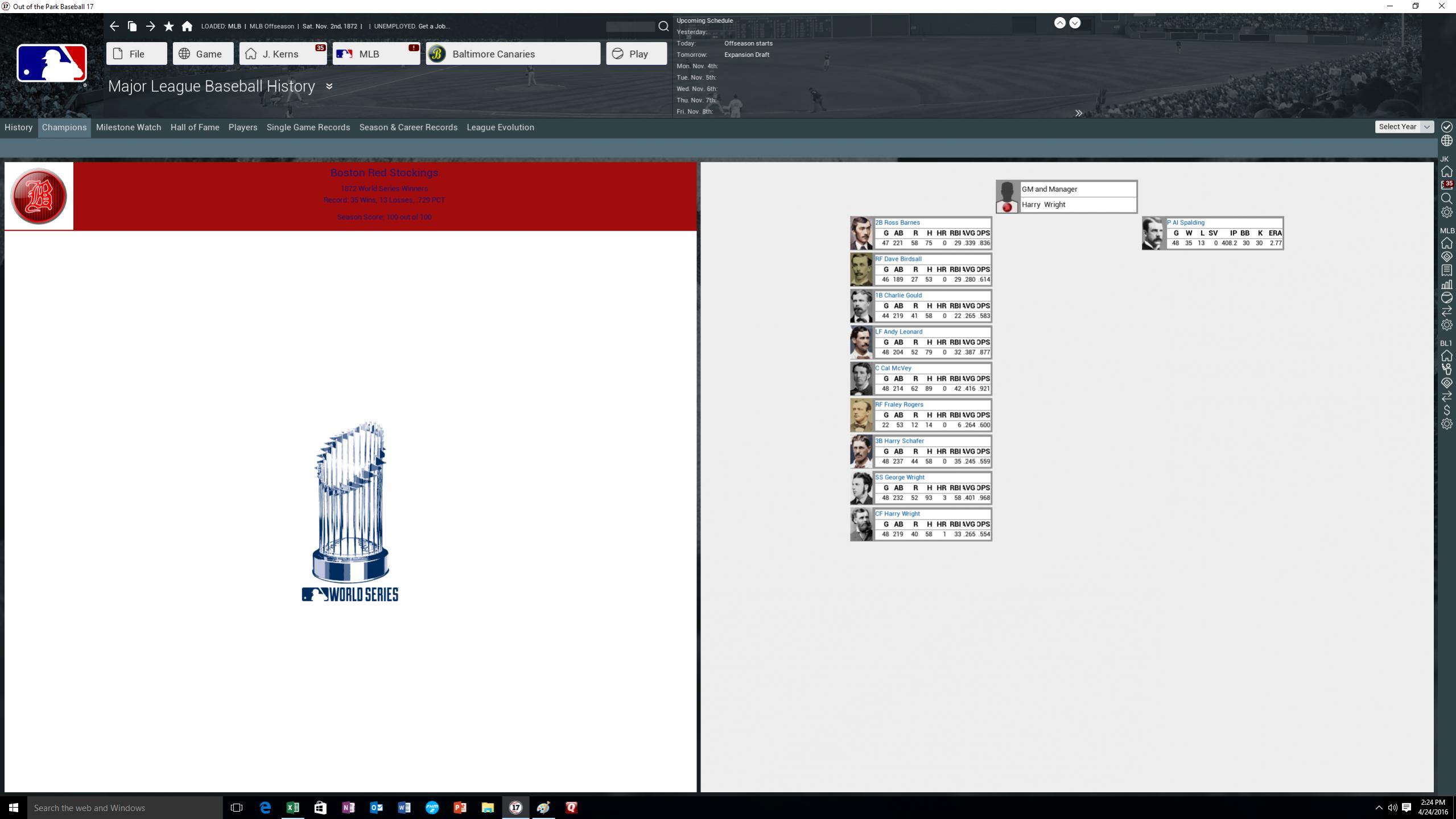Click the top search input field
Screen dimensions: 1456x819
click(x=630, y=26)
